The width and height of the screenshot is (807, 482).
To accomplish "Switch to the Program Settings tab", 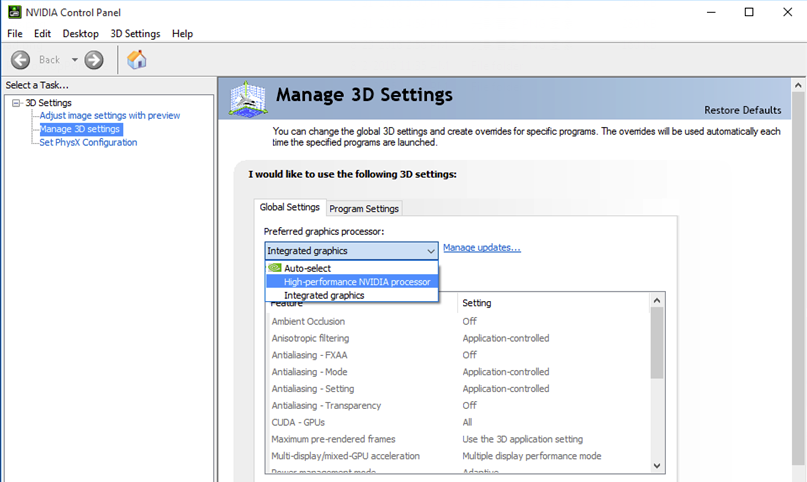I will [364, 208].
